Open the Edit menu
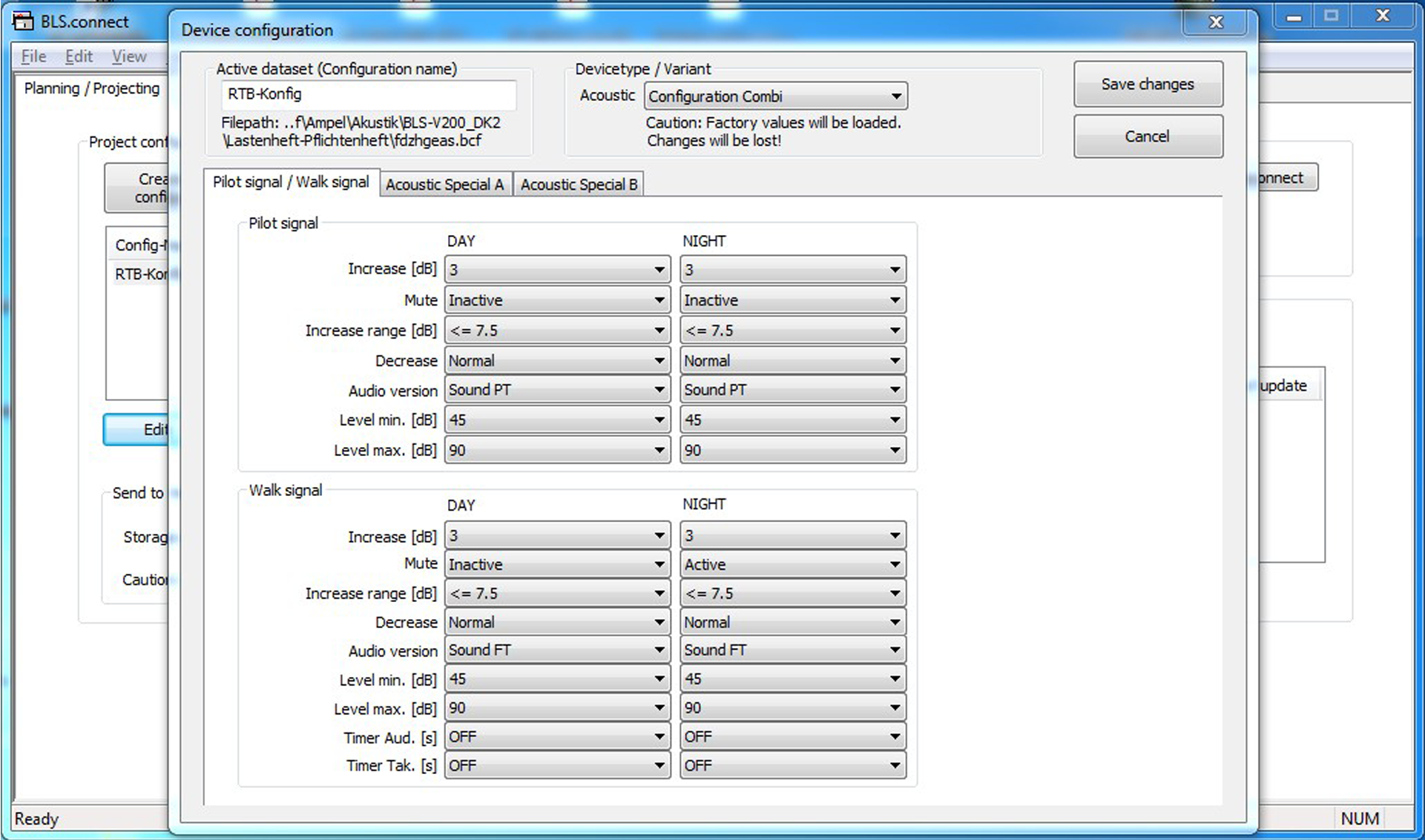Viewport: 1425px width, 840px height. pos(79,56)
